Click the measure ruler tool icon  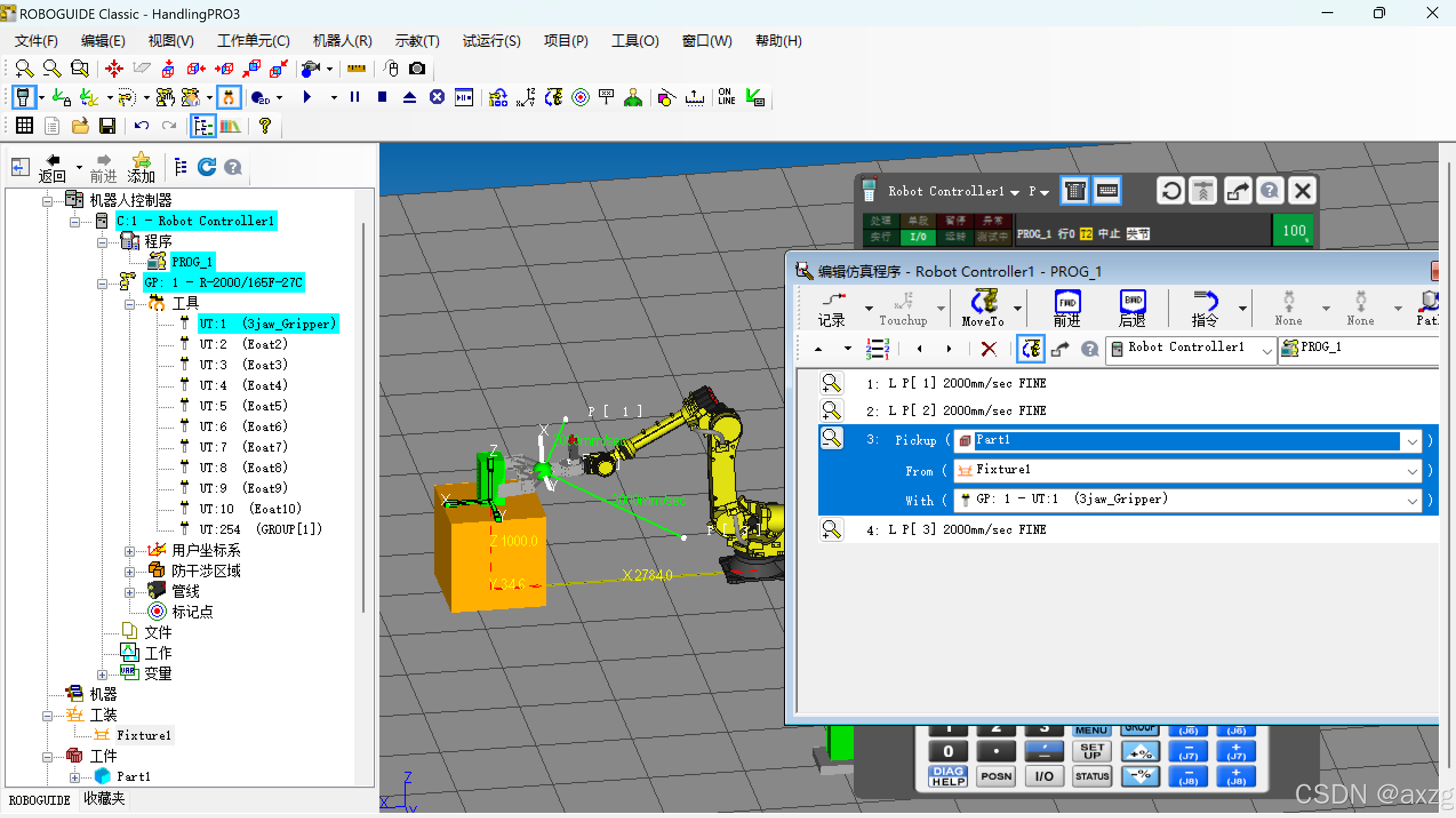pos(356,69)
